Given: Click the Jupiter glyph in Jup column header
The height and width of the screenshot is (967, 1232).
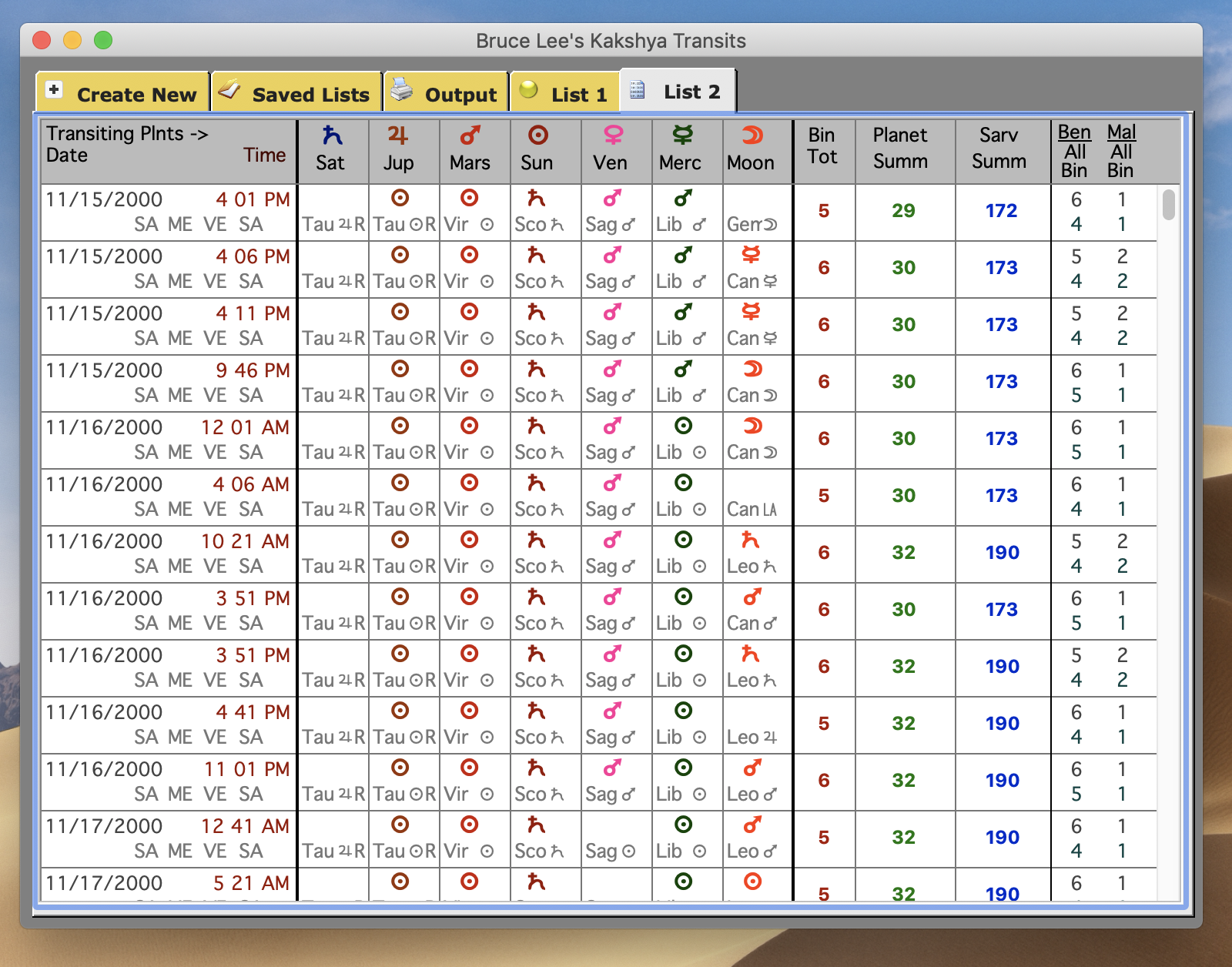Looking at the screenshot, I should point(397,136).
